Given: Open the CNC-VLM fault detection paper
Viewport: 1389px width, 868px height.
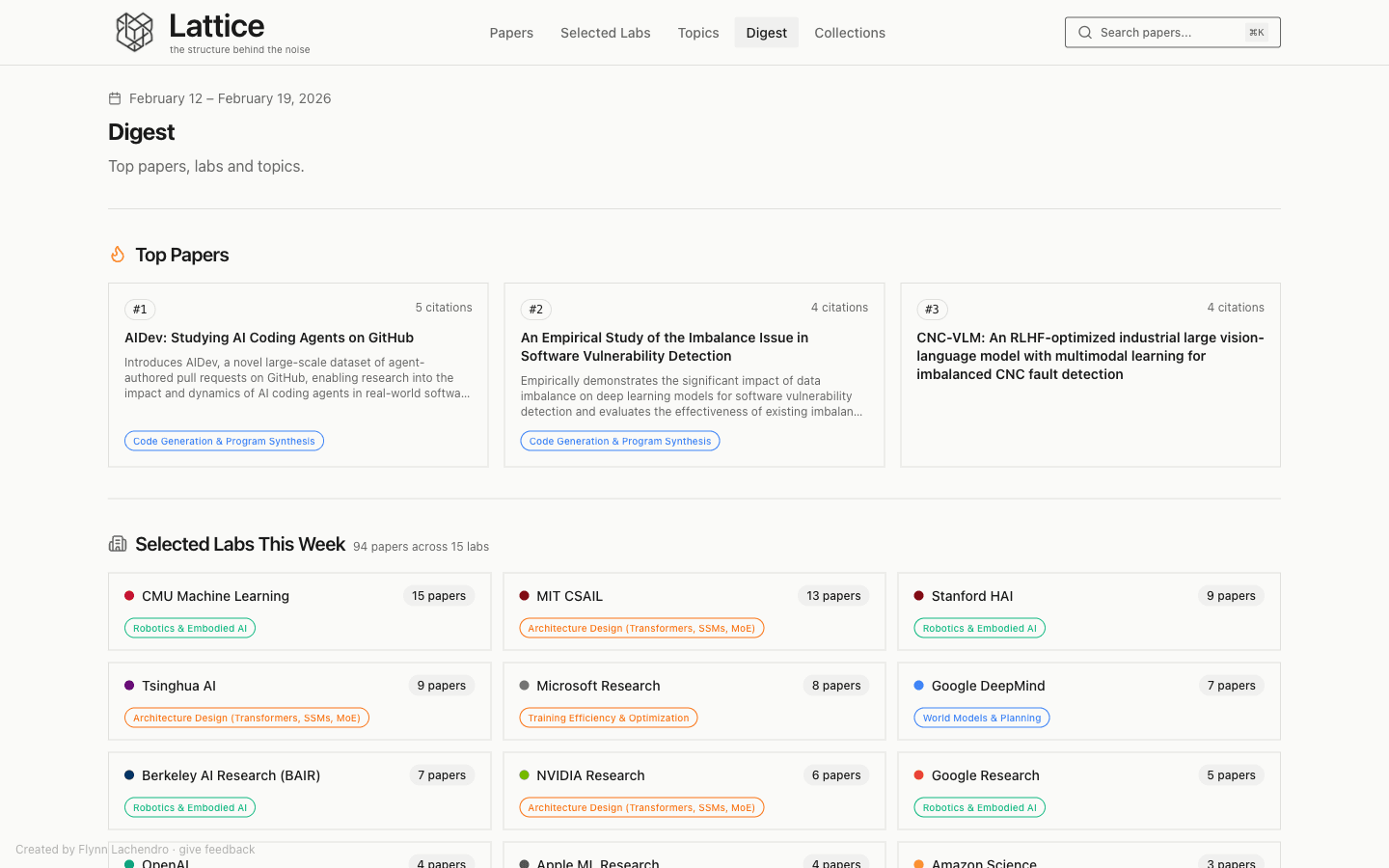Looking at the screenshot, I should (1090, 355).
